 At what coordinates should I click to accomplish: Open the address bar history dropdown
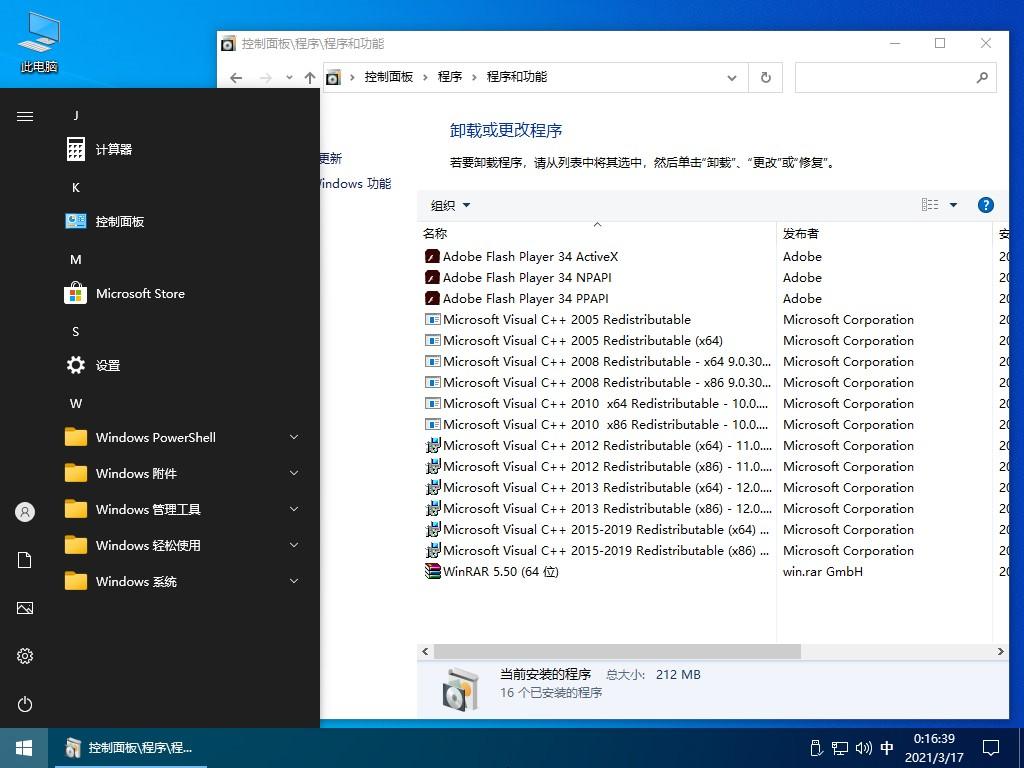tap(732, 78)
